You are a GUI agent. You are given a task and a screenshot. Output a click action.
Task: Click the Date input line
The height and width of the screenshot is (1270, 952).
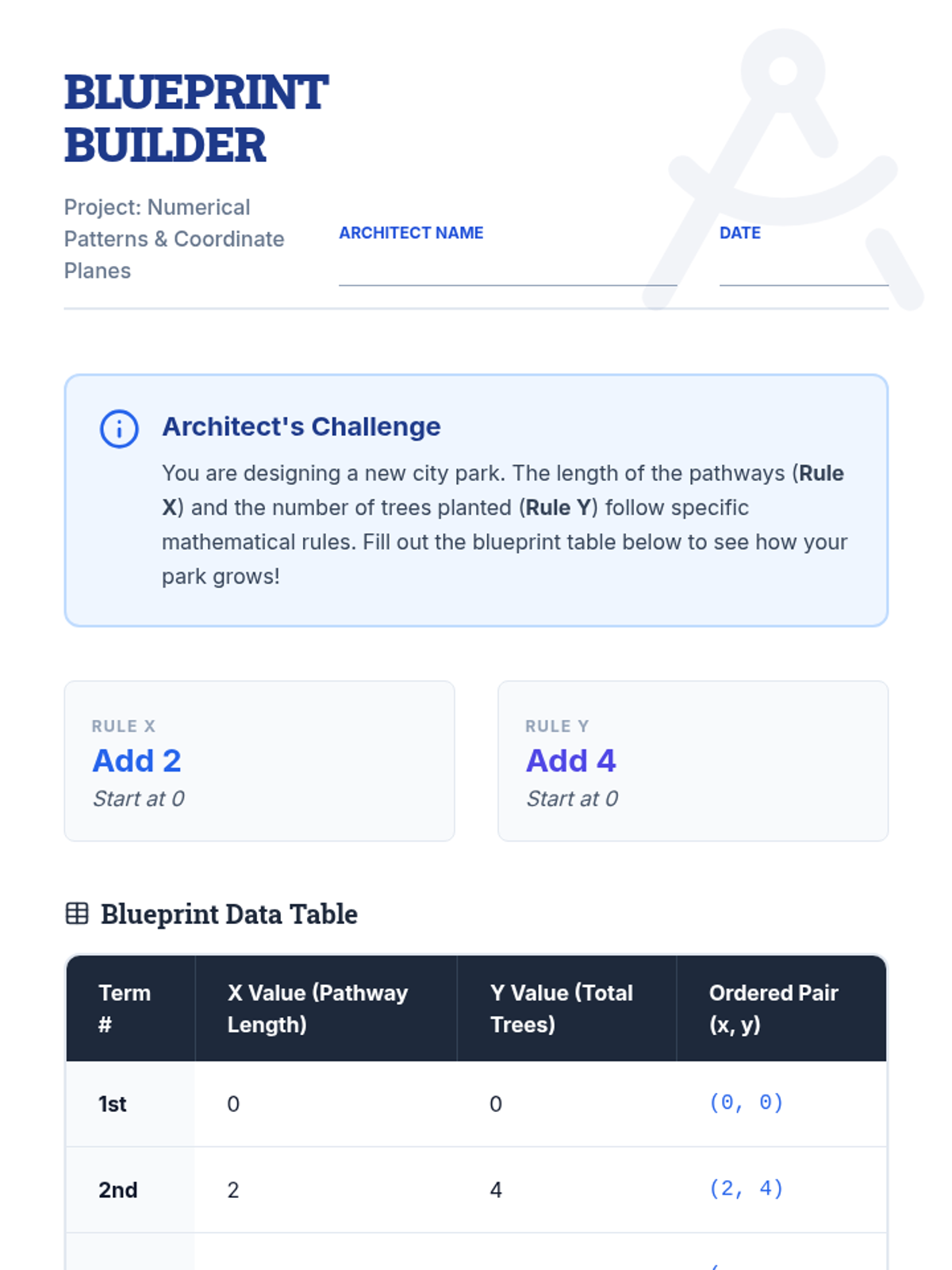(803, 270)
